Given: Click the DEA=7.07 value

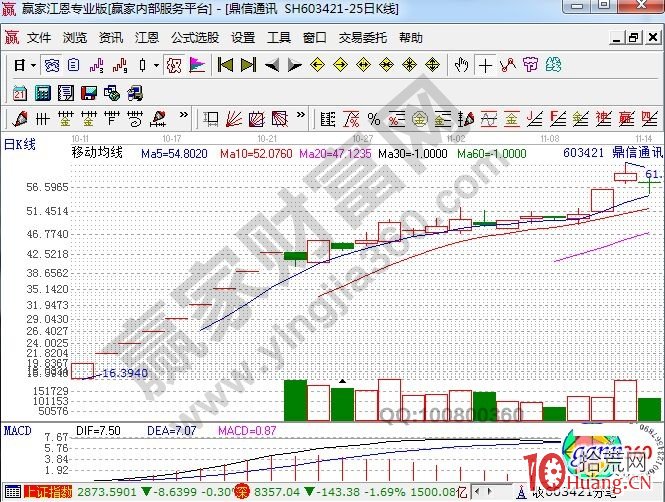Looking at the screenshot, I should [171, 431].
